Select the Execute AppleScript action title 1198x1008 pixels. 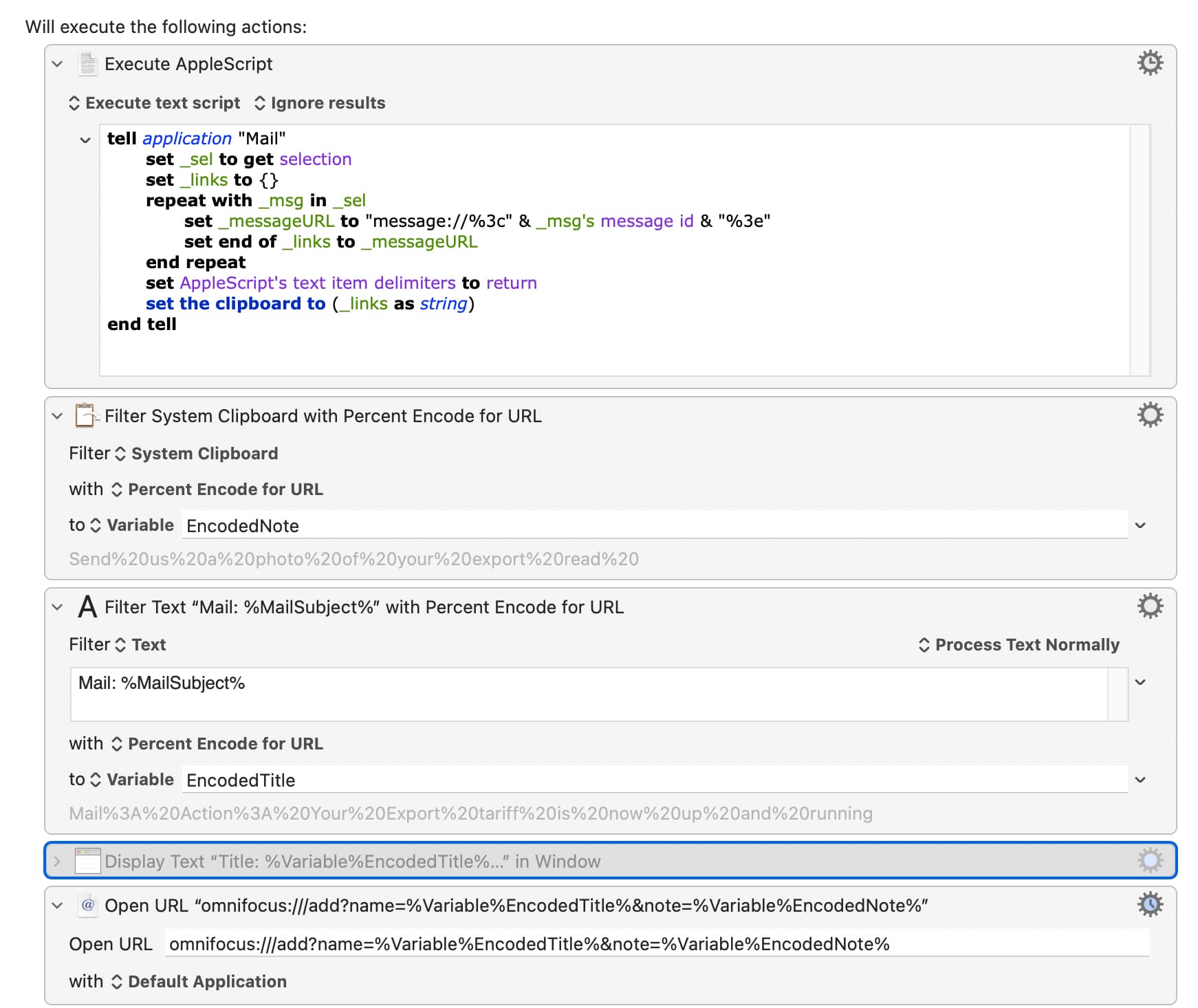tap(188, 64)
